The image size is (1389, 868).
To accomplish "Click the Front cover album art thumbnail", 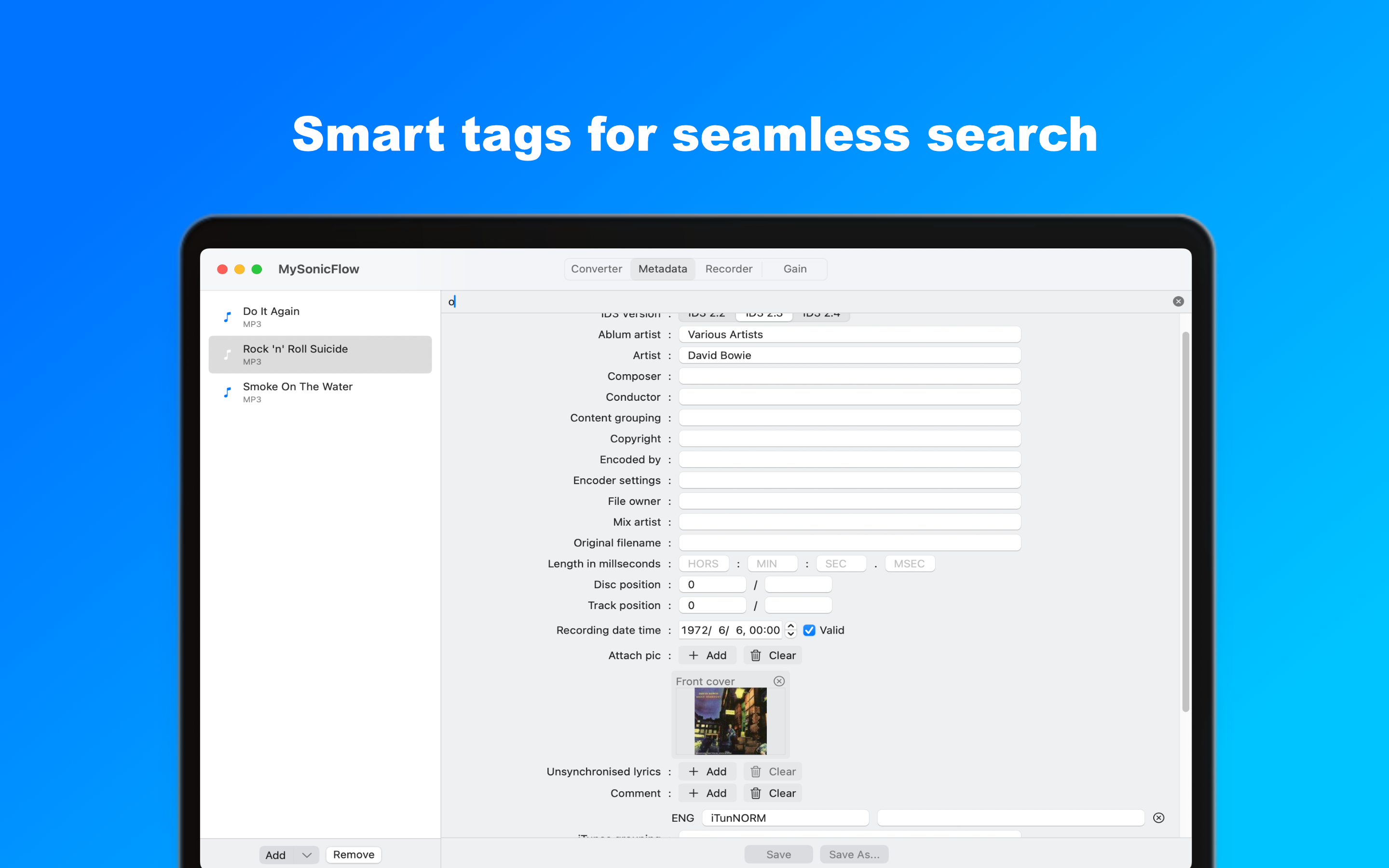I will (730, 721).
